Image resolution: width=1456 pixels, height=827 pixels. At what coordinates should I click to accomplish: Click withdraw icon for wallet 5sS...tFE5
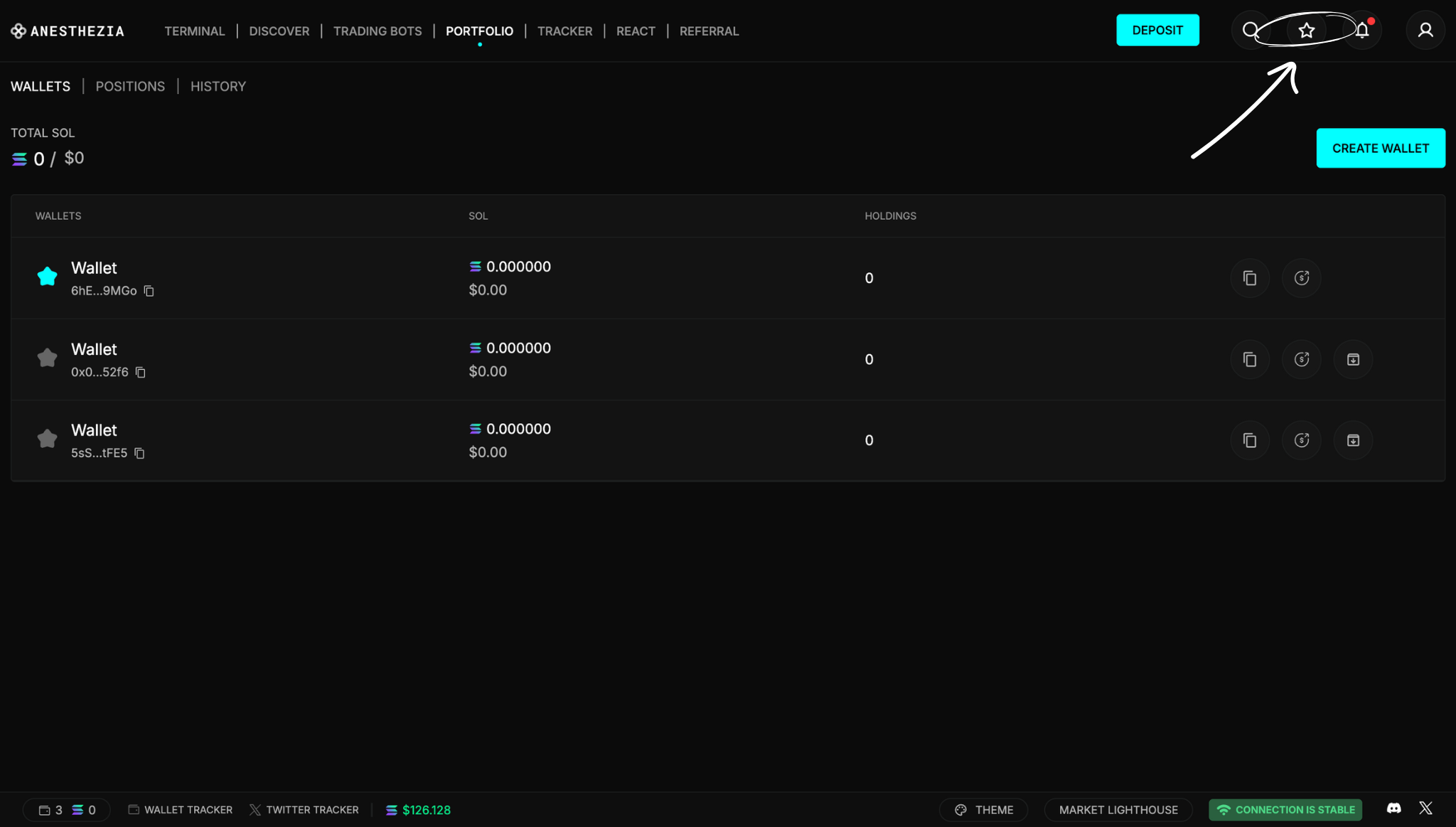coord(1301,441)
